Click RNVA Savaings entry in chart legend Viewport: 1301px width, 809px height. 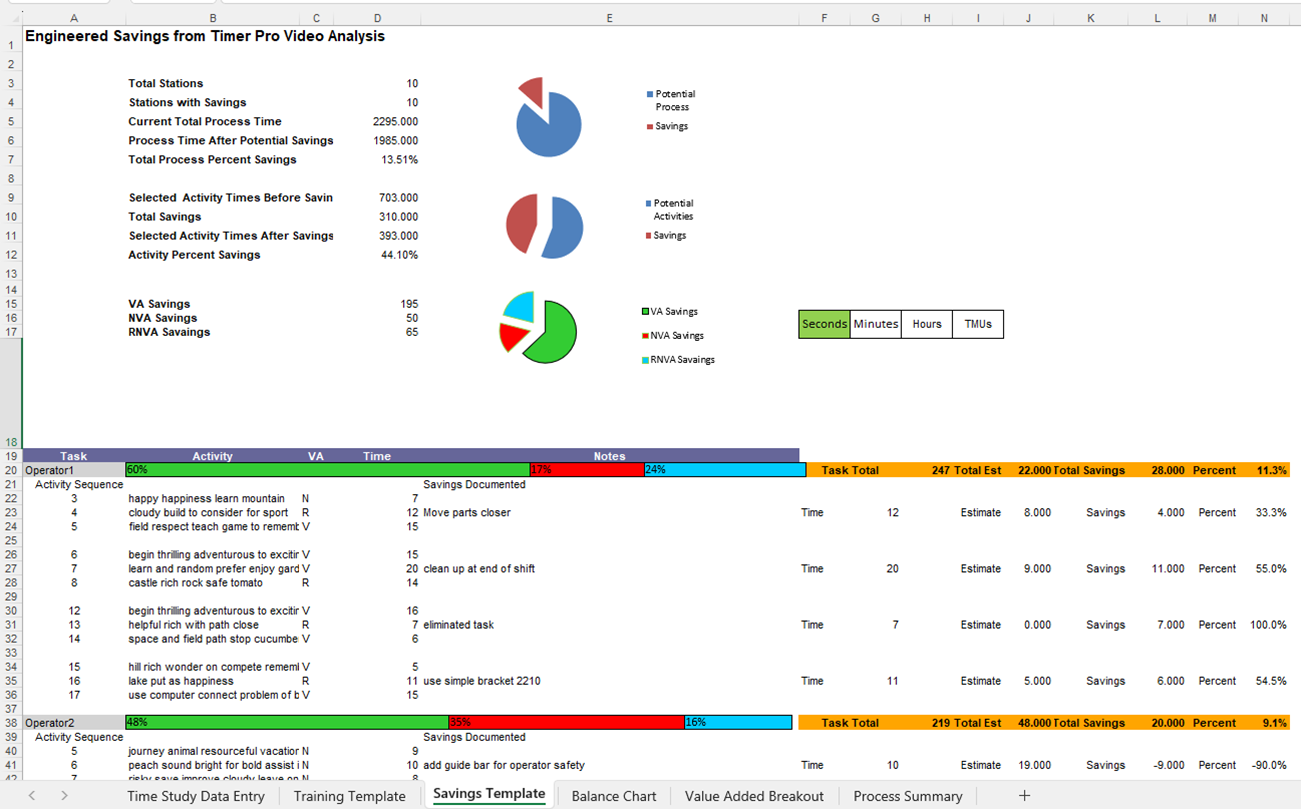pos(682,360)
